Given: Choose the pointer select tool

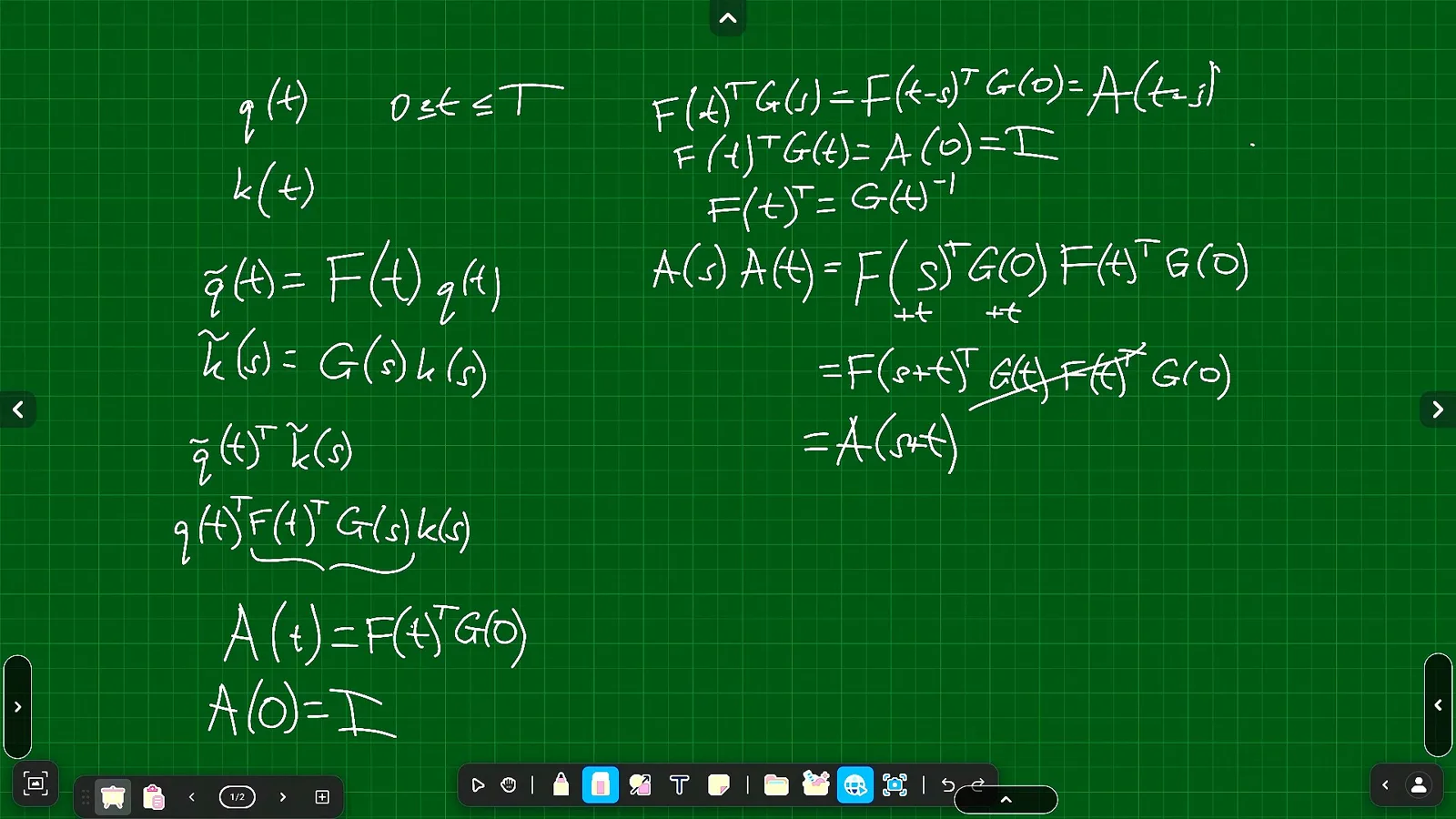Looking at the screenshot, I should [x=478, y=784].
